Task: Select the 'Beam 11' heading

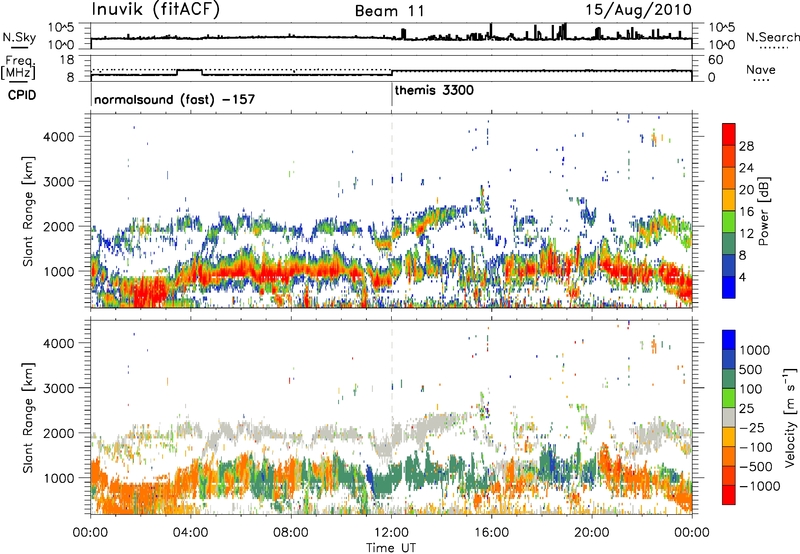Action: coord(390,11)
